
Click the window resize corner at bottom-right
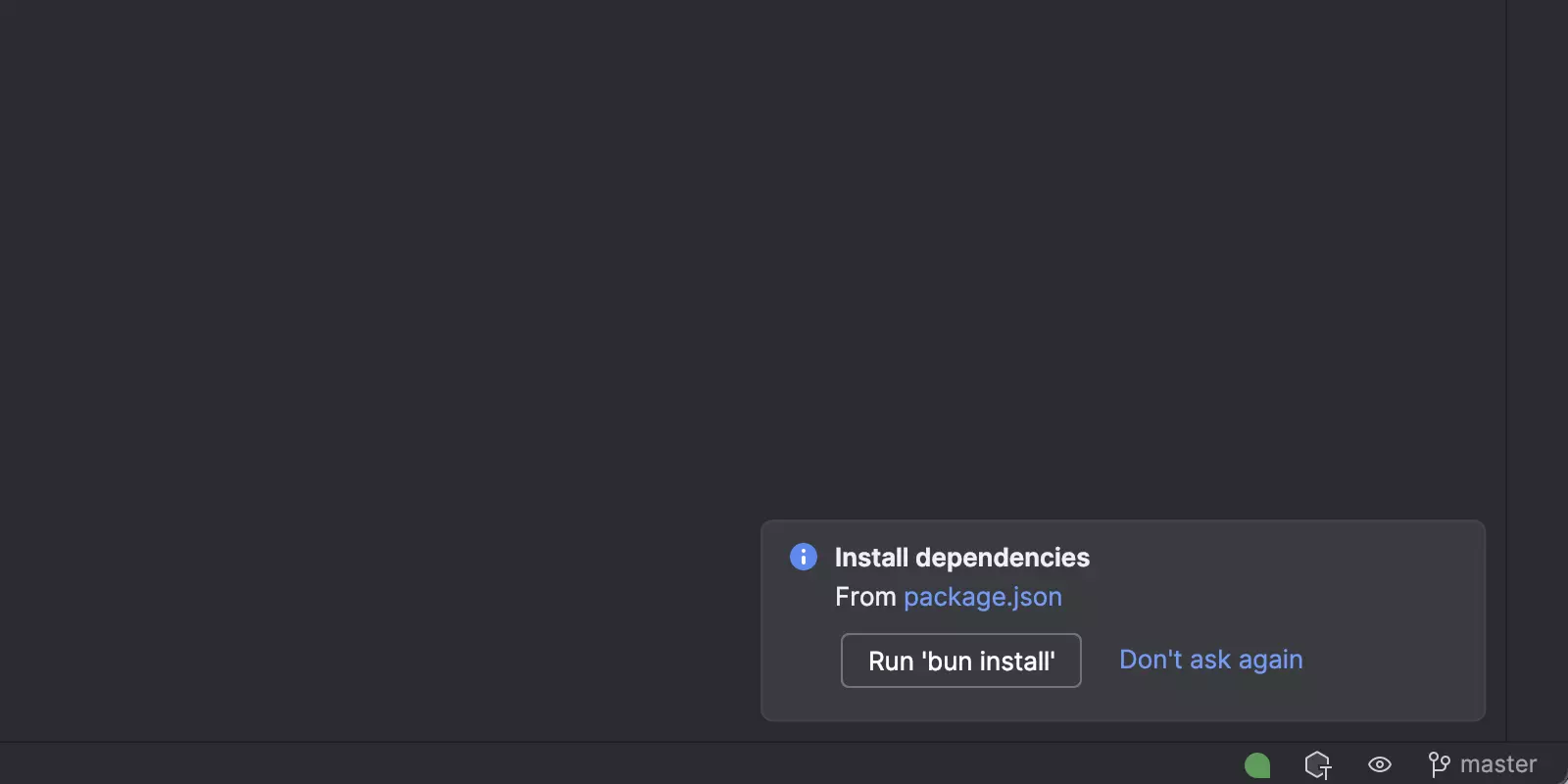pyautogui.click(x=1562, y=778)
